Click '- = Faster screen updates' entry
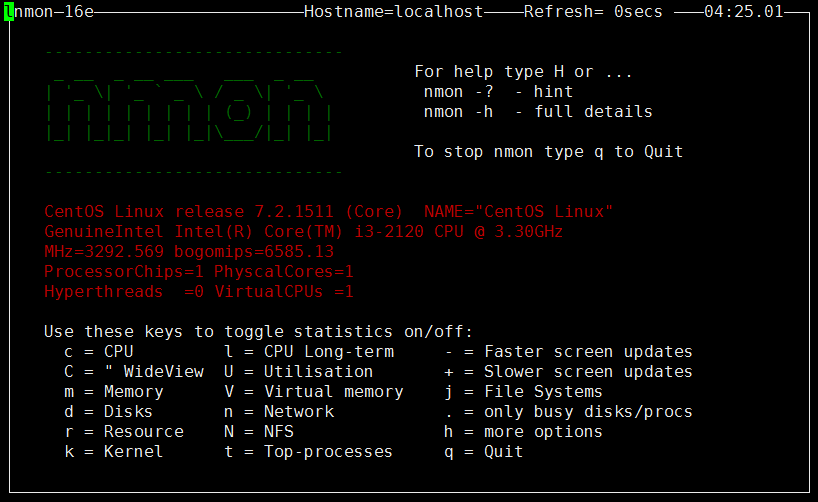 [569, 352]
